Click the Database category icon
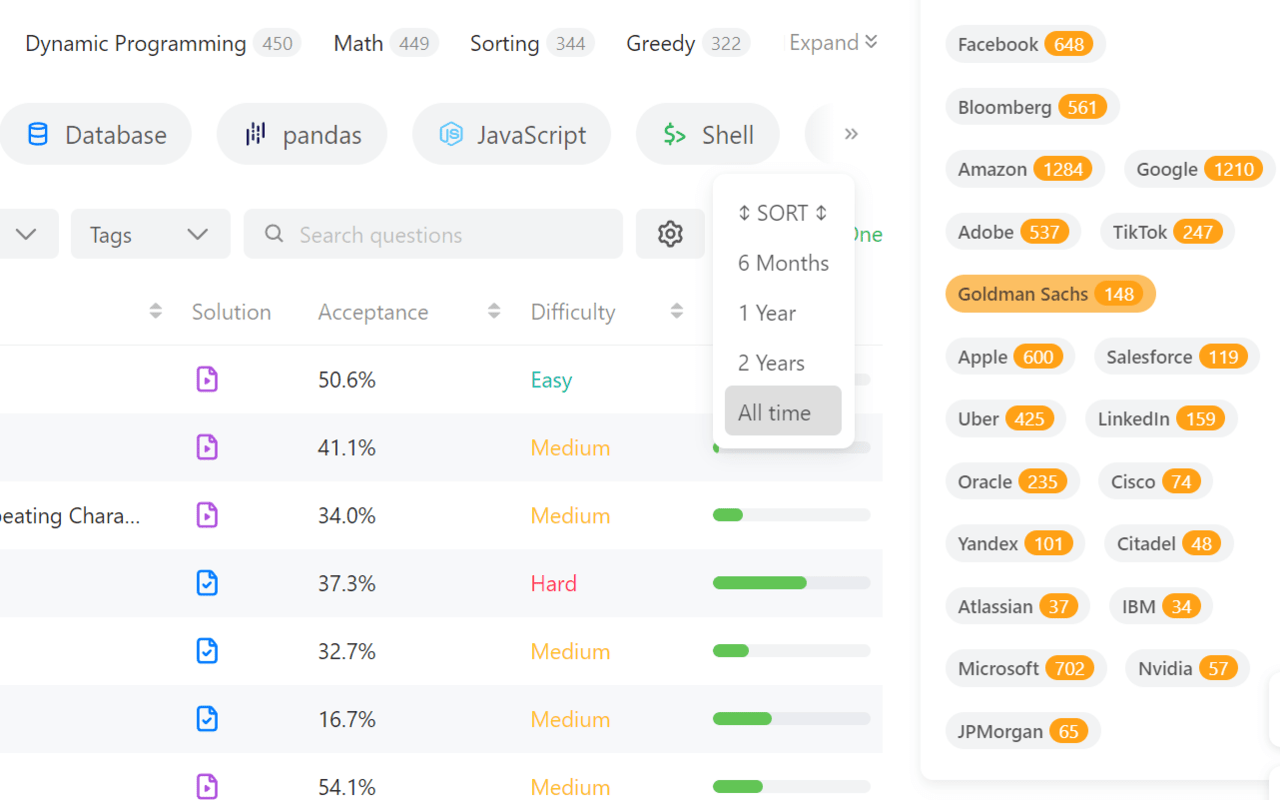 tap(38, 135)
